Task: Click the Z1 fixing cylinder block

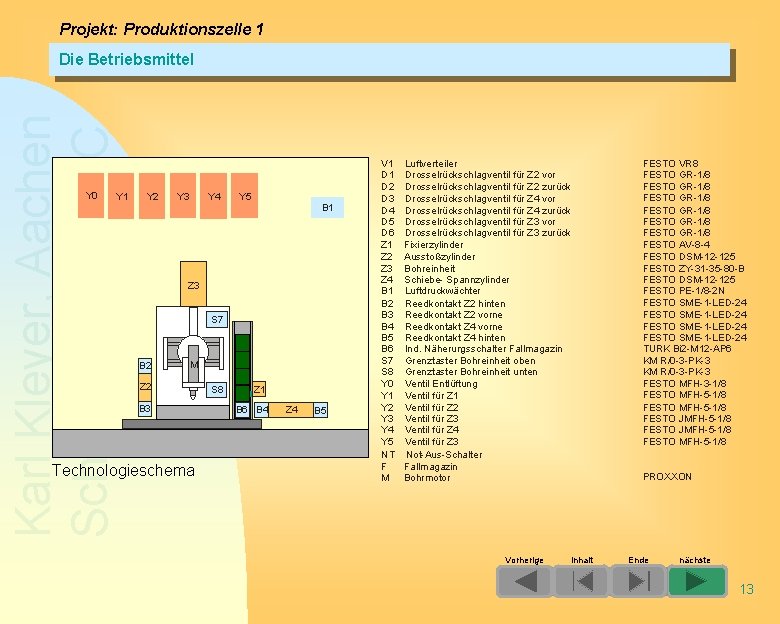Action: (x=259, y=389)
